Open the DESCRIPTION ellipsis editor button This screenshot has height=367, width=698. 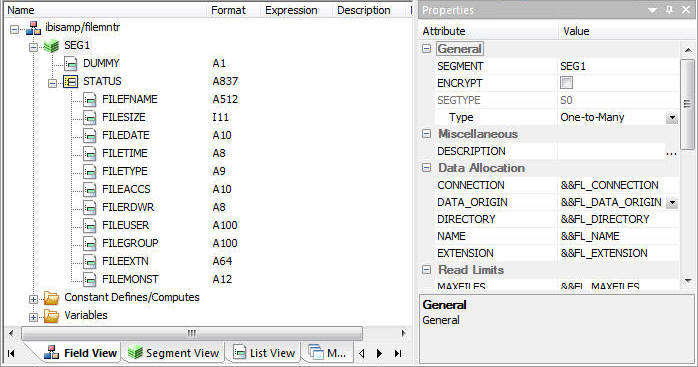coord(671,152)
